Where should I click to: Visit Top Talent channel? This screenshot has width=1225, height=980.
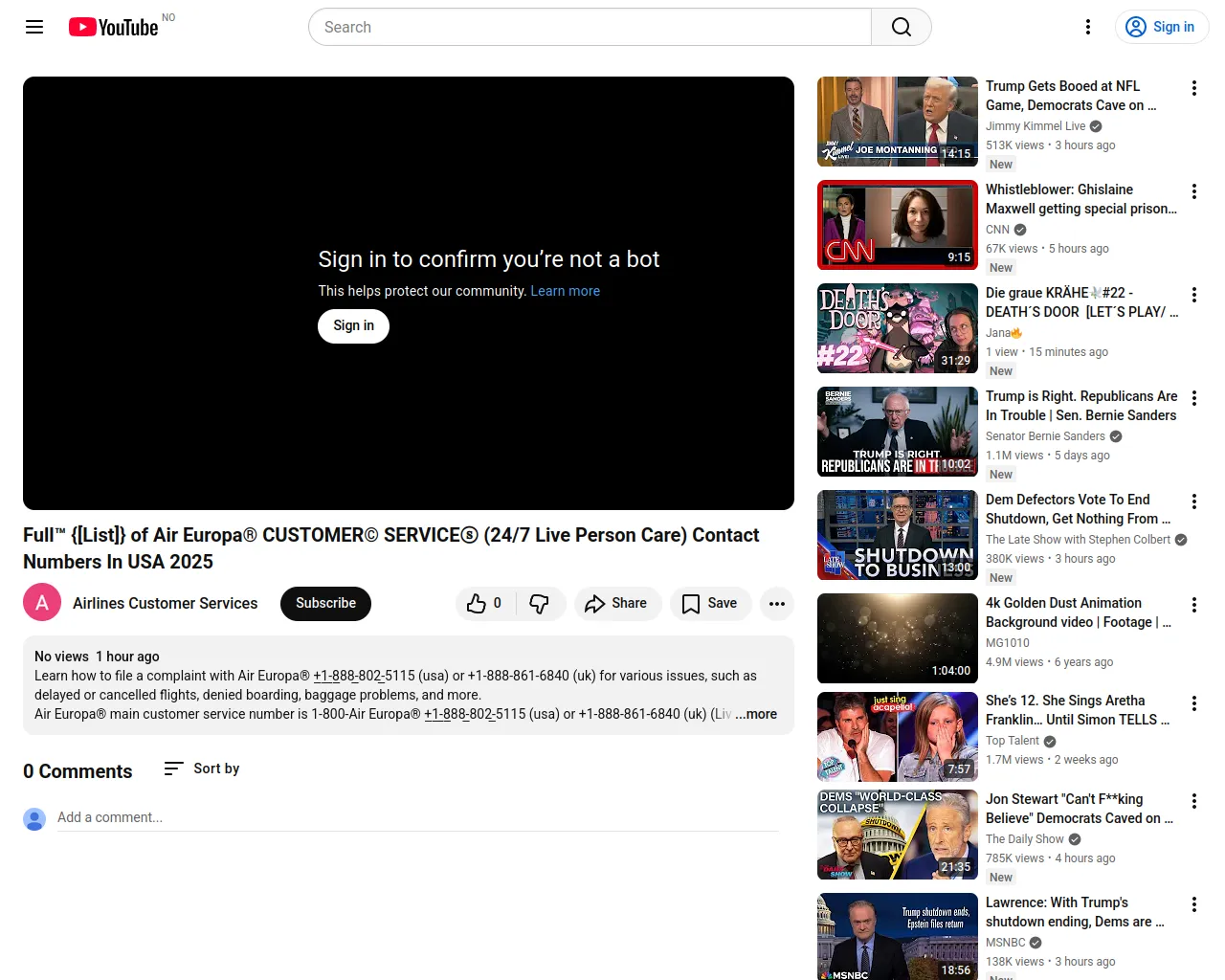pos(1013,741)
